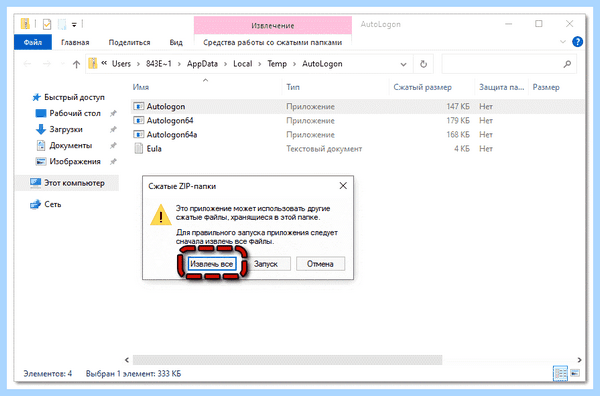Click the New folder quick access icon
Image resolution: width=600 pixels, height=396 pixels.
coord(62,24)
